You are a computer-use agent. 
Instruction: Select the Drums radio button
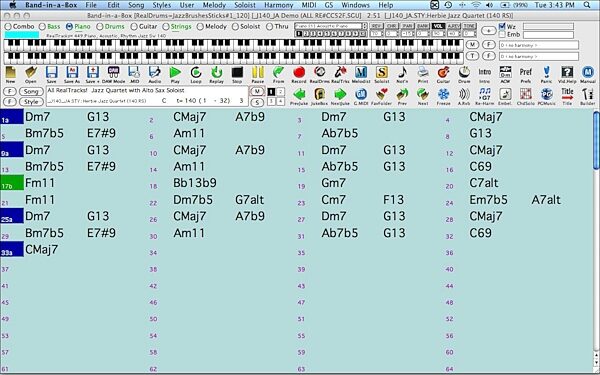pyautogui.click(x=100, y=27)
